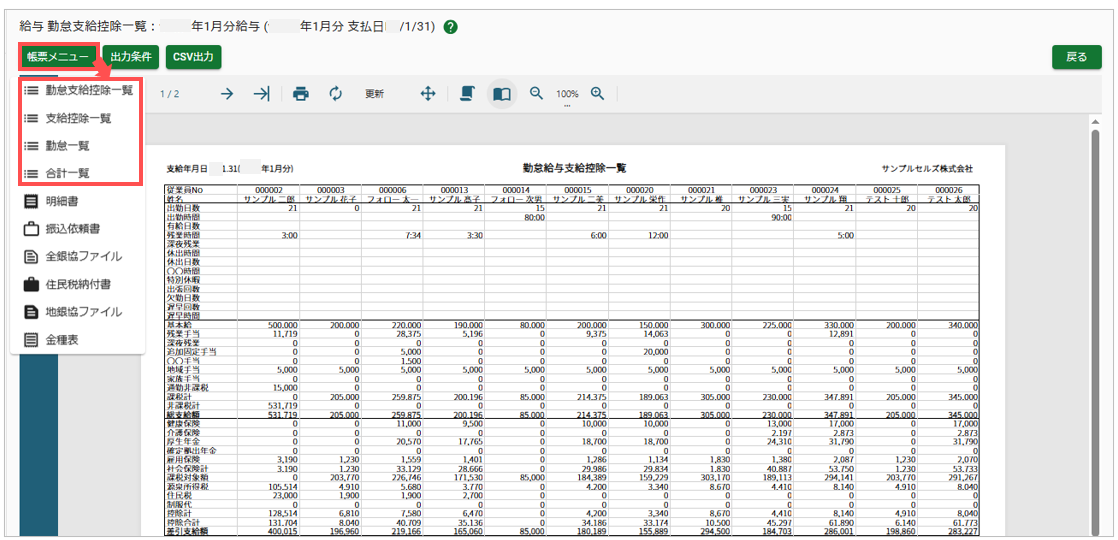Switch to continuous scroll page view

tap(468, 94)
